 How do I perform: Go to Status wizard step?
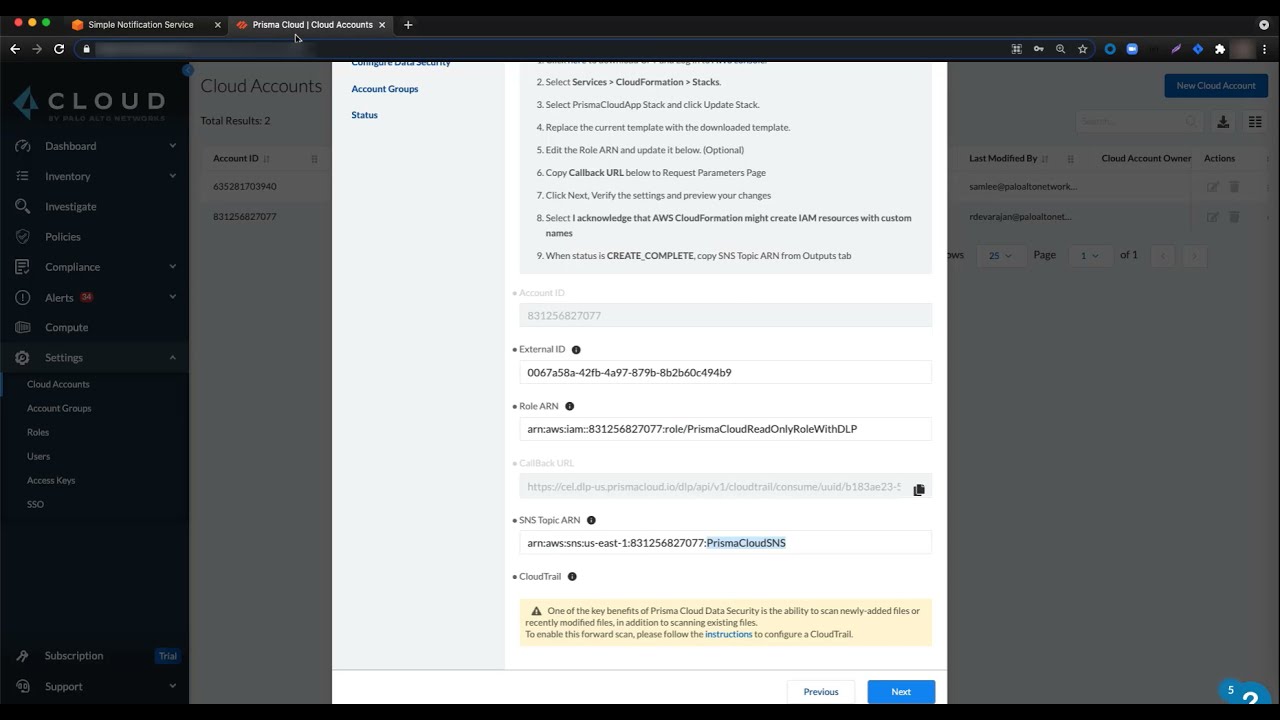(365, 115)
